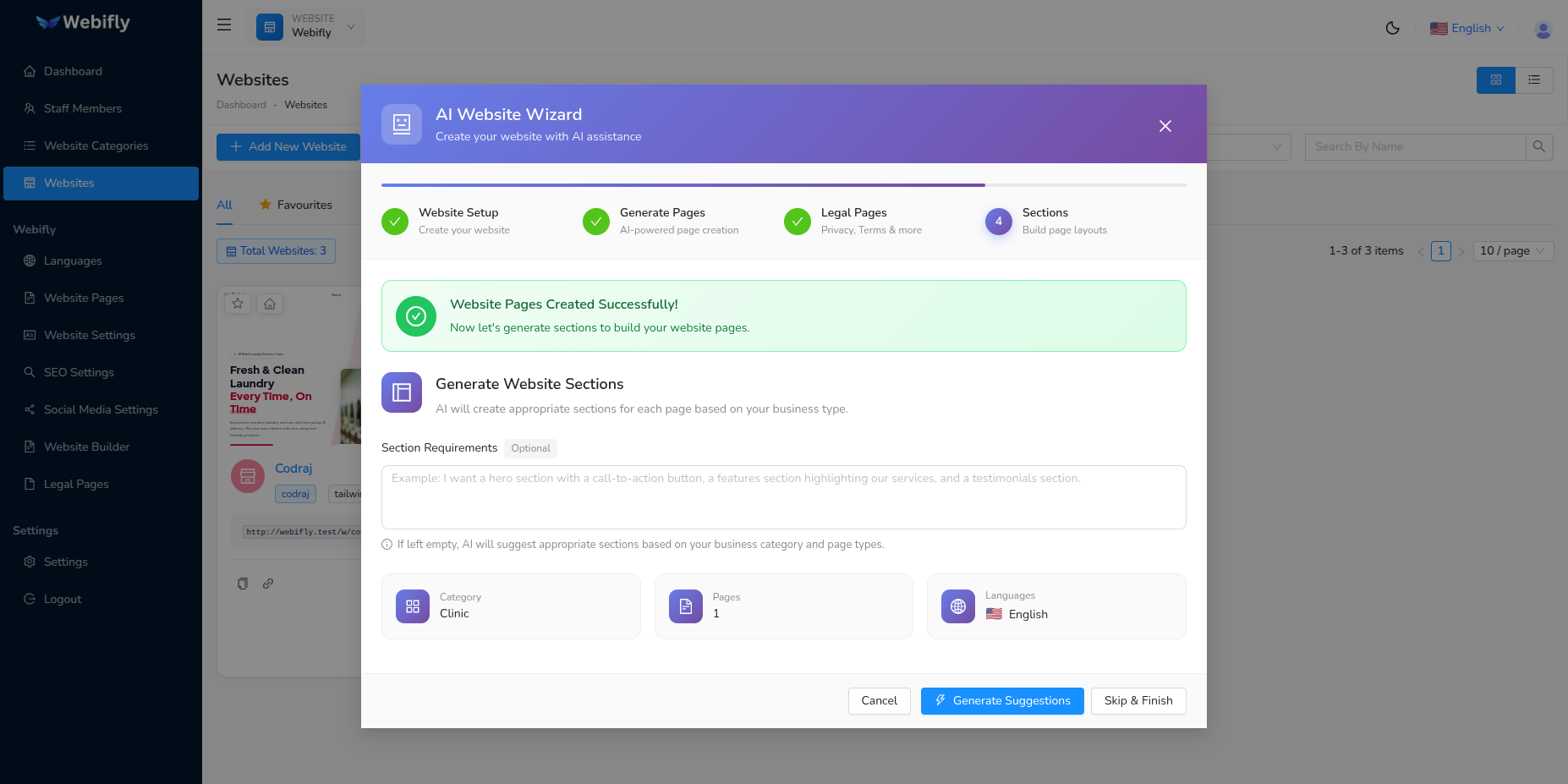Copy Codraj website using copy icon

coord(243,584)
